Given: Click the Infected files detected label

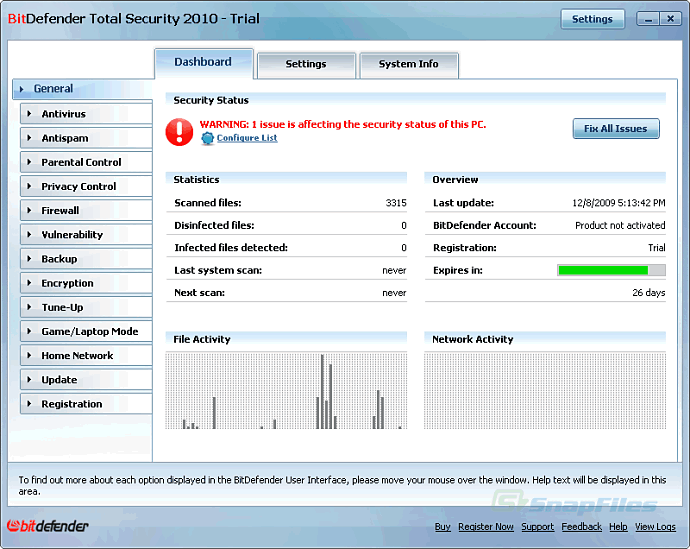Looking at the screenshot, I should tap(231, 248).
